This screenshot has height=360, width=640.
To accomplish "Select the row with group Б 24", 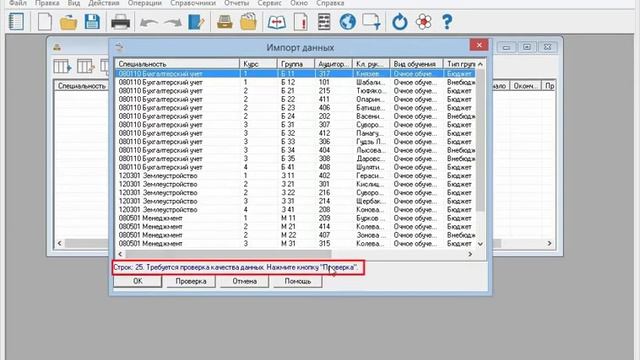I will tap(295, 116).
